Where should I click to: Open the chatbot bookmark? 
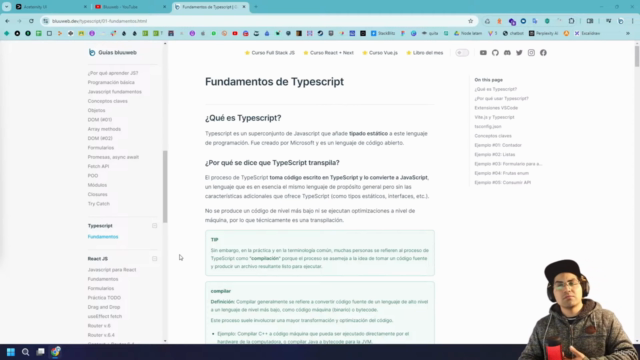[x=513, y=33]
